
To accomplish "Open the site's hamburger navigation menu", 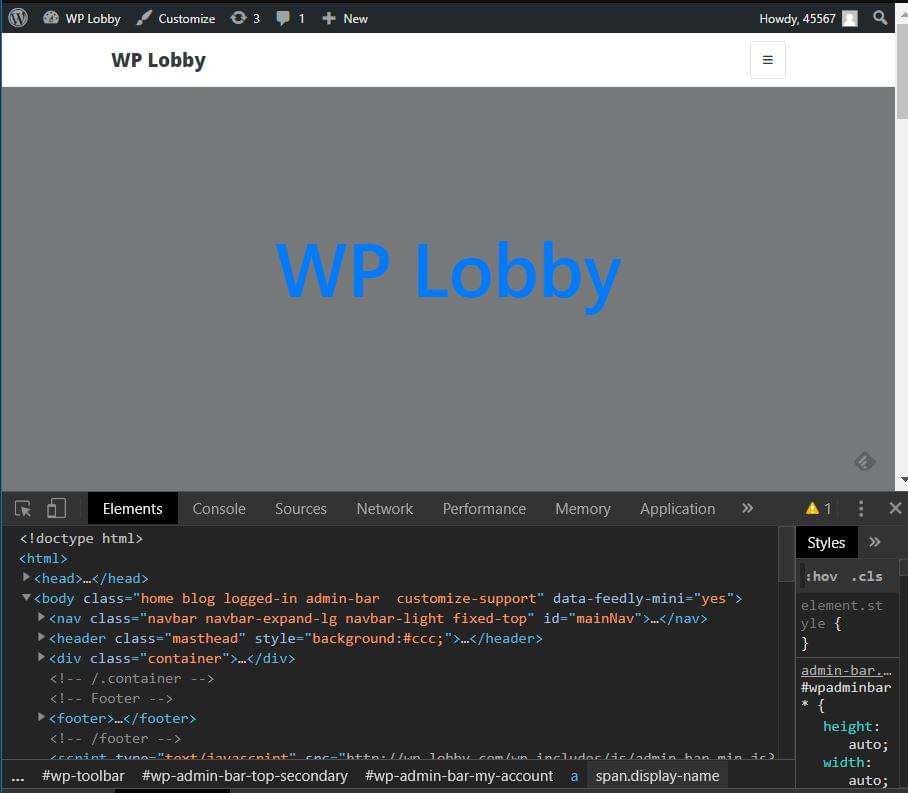I will pos(767,59).
